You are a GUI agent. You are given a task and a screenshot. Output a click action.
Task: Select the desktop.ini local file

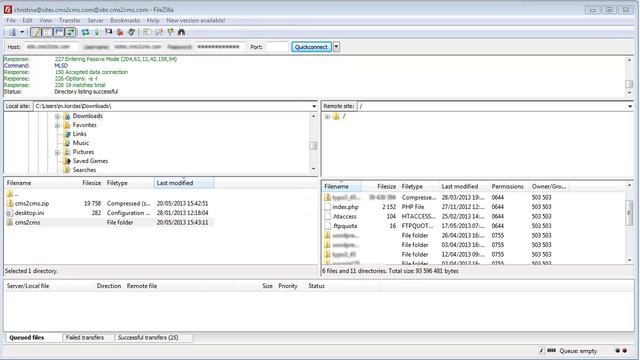click(x=29, y=213)
